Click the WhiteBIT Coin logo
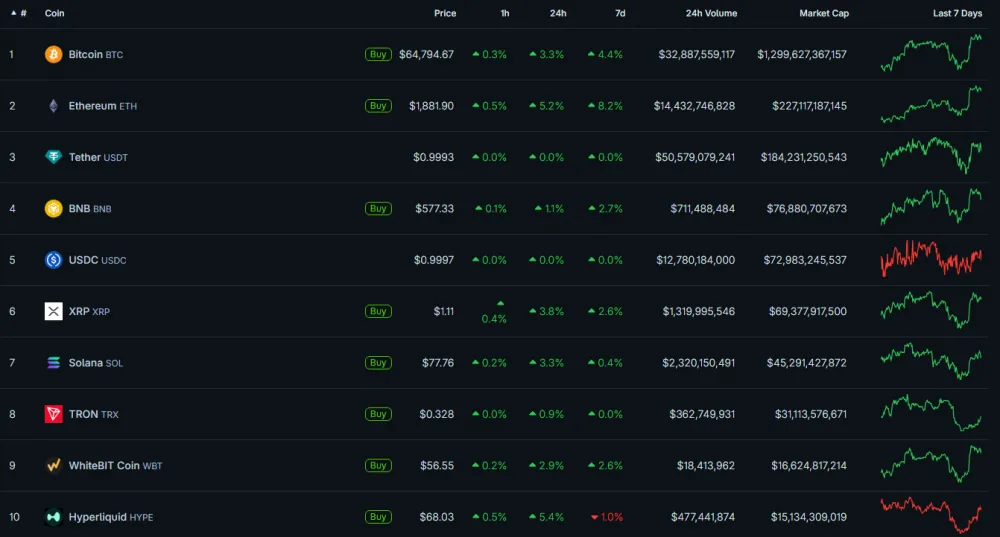This screenshot has height=537, width=1000. pyautogui.click(x=54, y=466)
